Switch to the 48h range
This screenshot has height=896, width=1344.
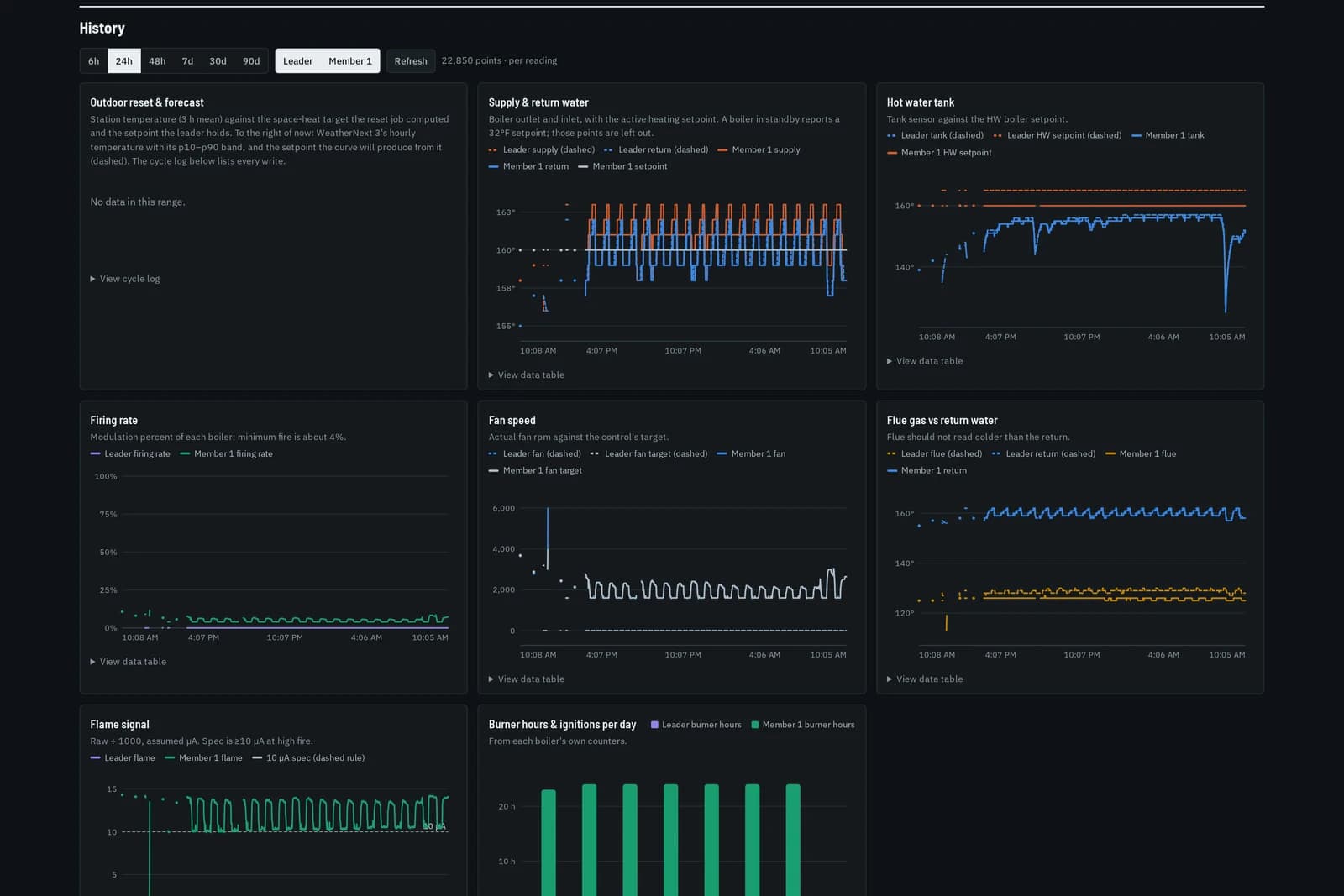click(x=157, y=61)
